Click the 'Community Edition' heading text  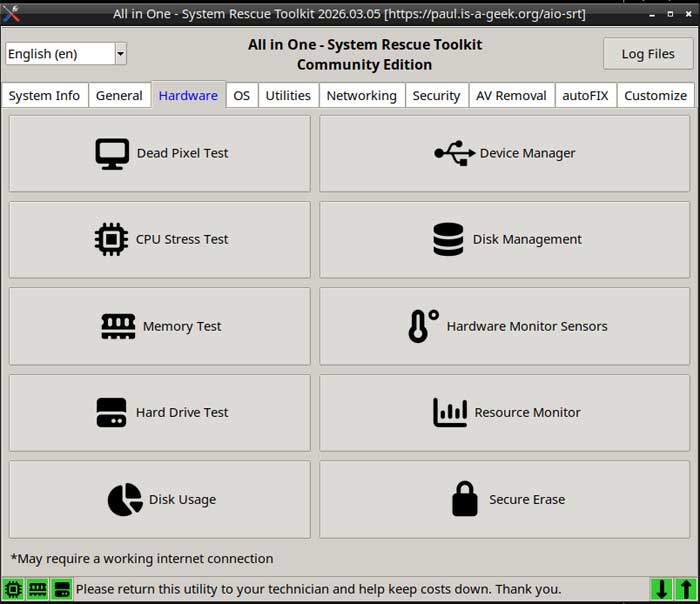click(x=364, y=65)
